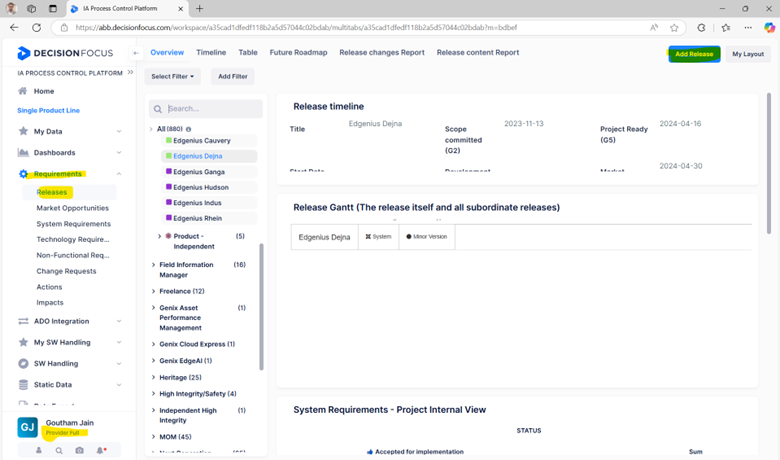Click the Add Filter button

[232, 77]
